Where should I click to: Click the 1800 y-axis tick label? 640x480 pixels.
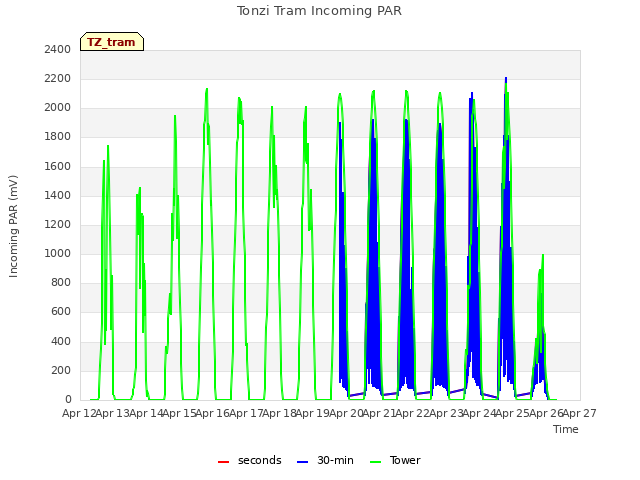(58, 136)
